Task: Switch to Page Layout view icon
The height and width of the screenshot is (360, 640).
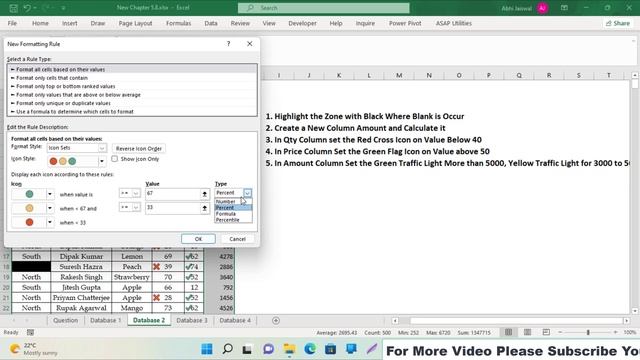Action: [x=527, y=332]
